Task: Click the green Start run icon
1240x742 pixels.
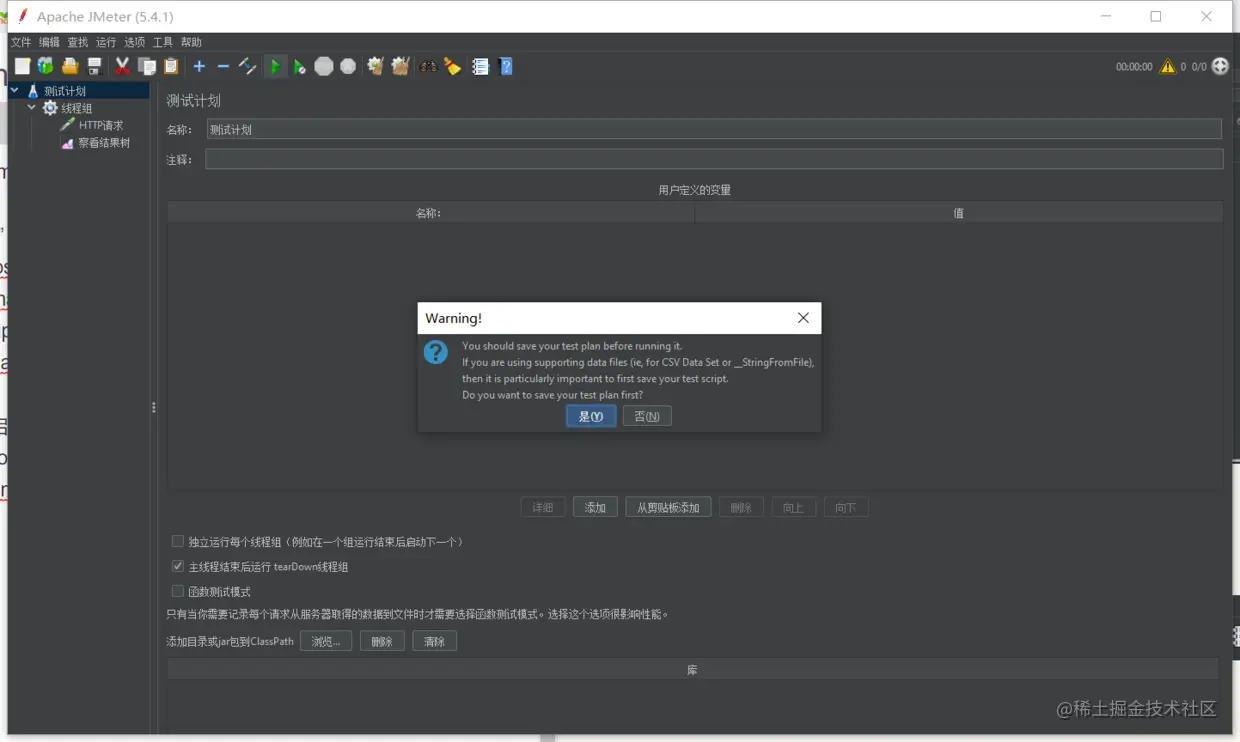Action: click(275, 66)
